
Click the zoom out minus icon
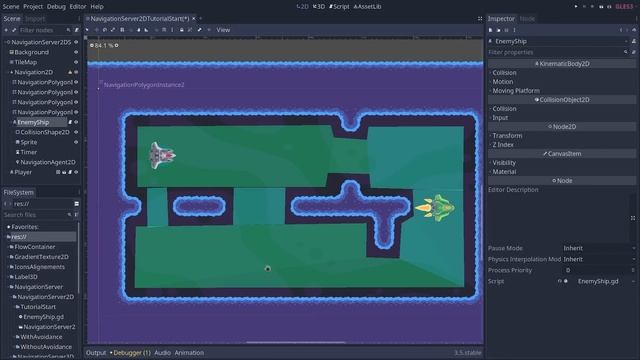[x=92, y=45]
